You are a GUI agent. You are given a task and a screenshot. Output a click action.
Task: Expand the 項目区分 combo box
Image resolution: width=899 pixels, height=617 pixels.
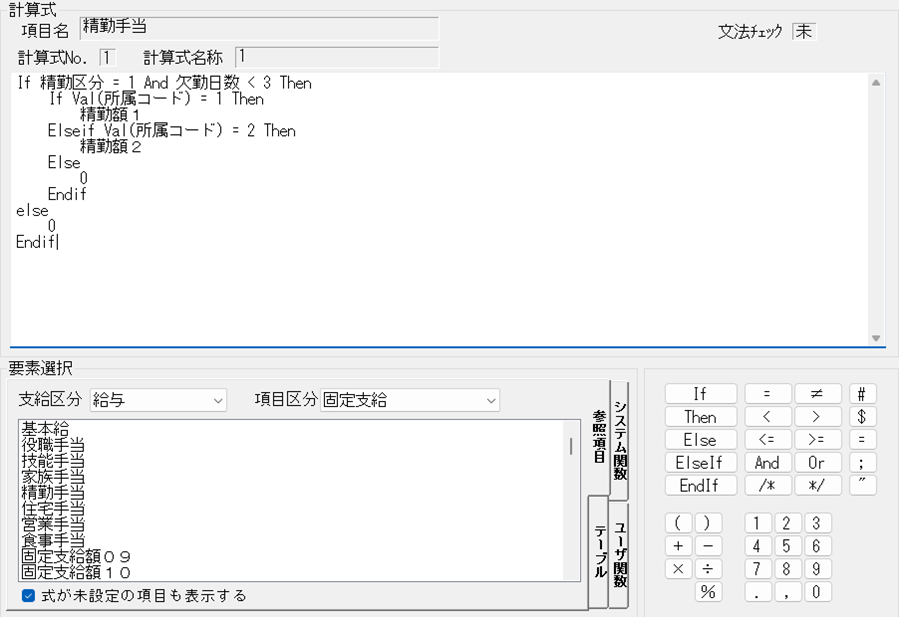(x=409, y=400)
